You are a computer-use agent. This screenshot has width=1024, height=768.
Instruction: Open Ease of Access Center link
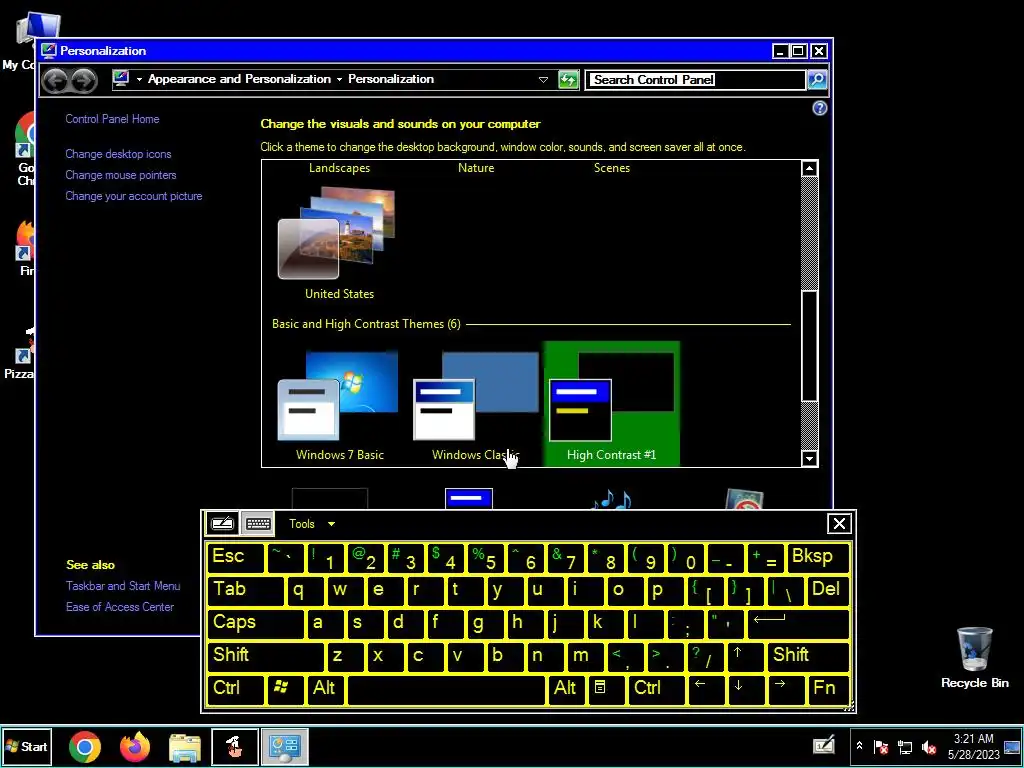click(120, 607)
